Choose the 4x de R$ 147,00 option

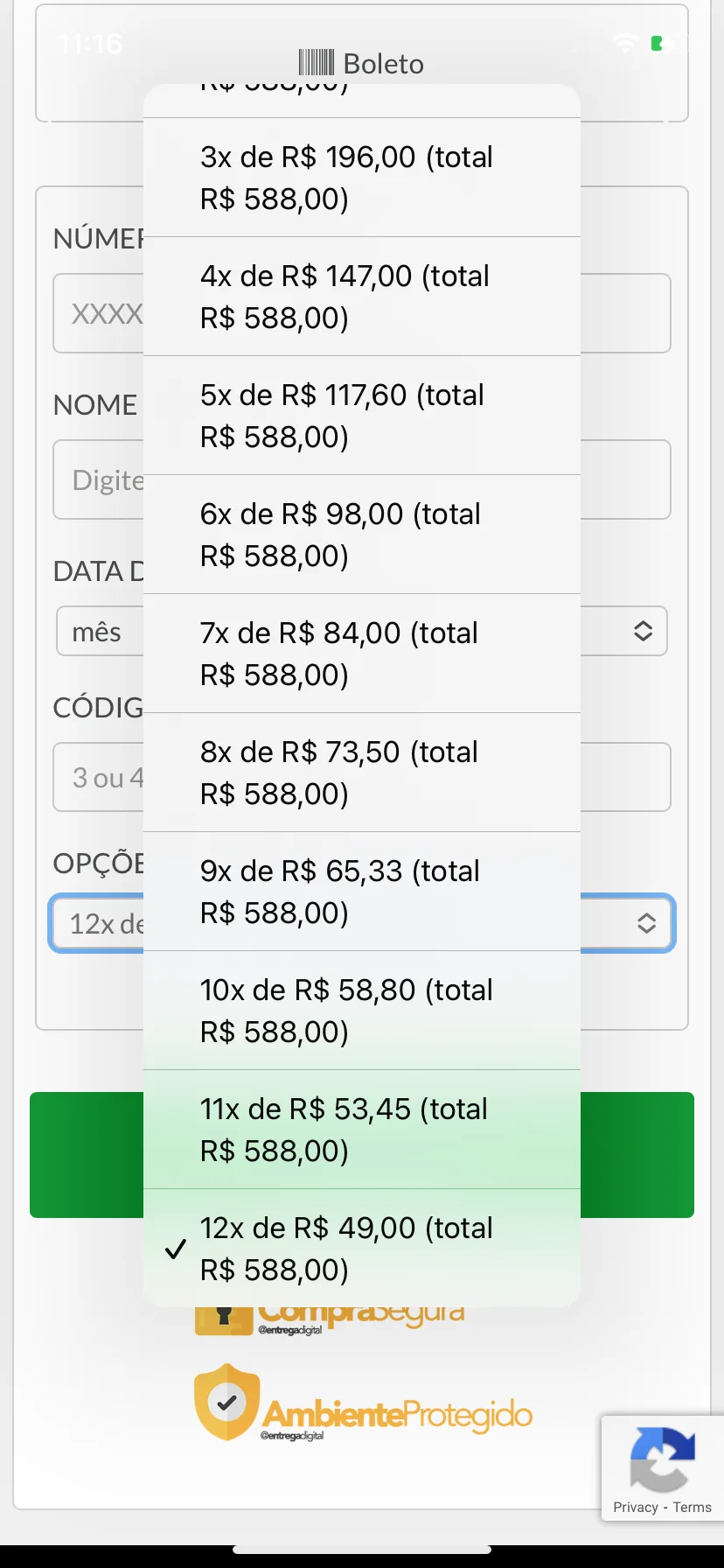(x=362, y=297)
